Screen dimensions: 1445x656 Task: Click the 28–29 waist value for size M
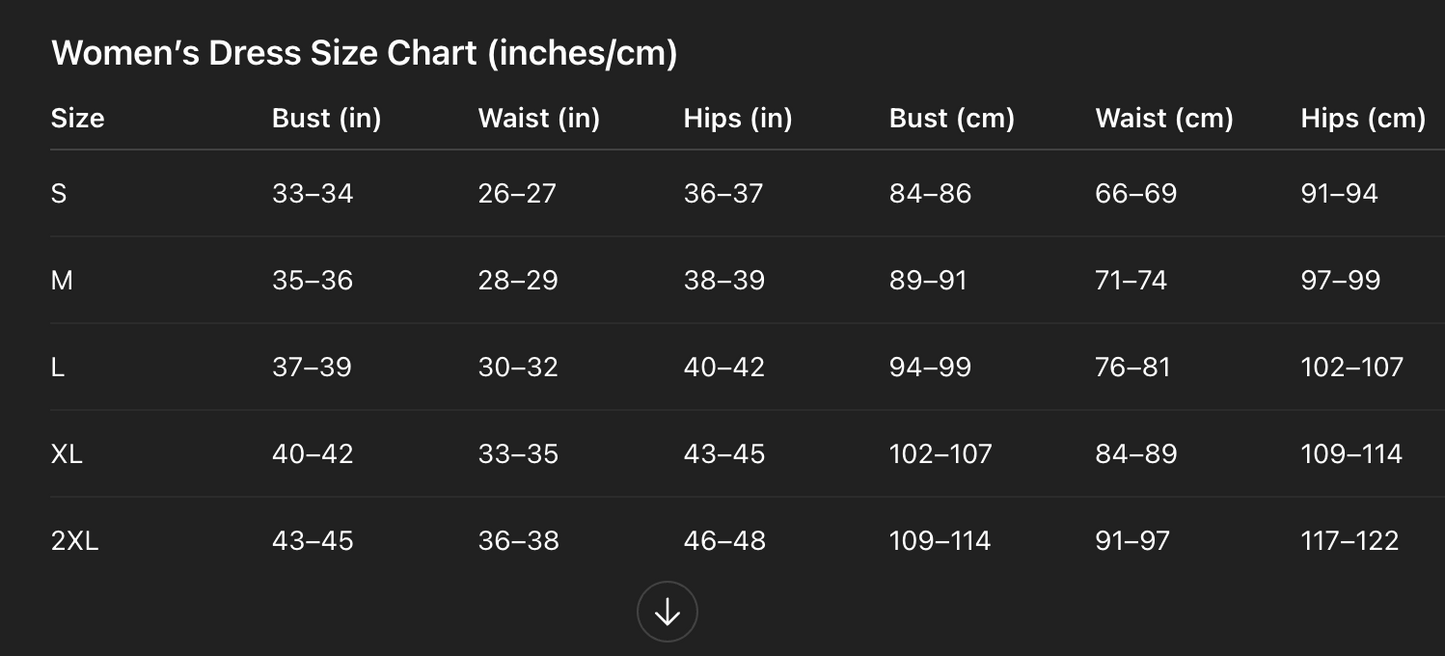point(518,280)
